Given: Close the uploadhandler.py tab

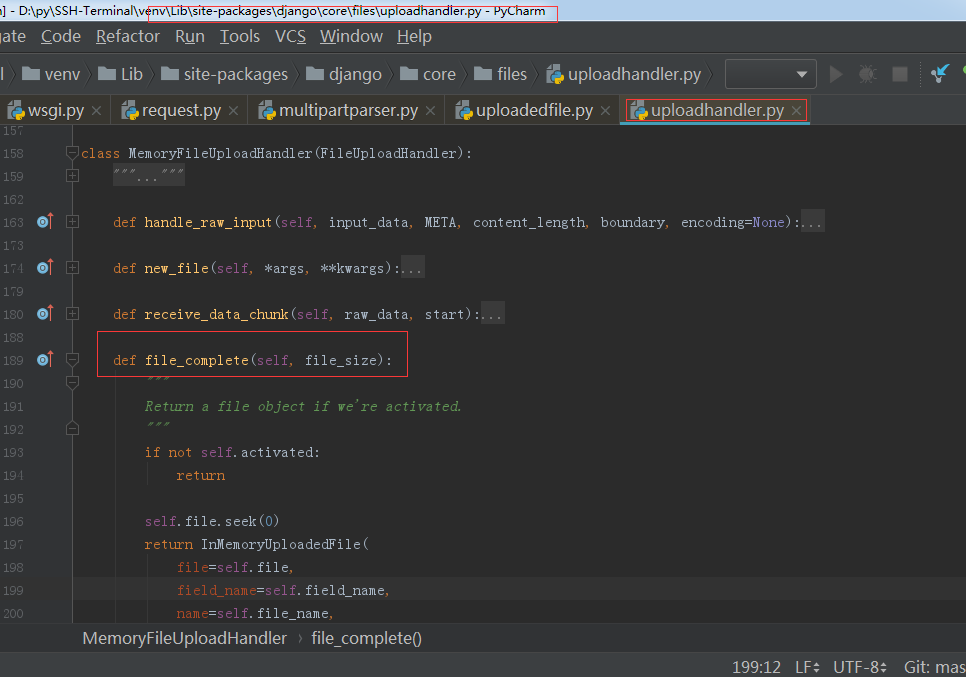Looking at the screenshot, I should pyautogui.click(x=796, y=111).
